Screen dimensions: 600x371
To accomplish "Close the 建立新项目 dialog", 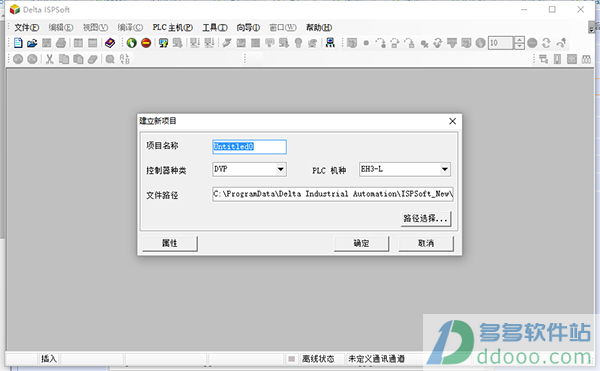I will coord(452,121).
